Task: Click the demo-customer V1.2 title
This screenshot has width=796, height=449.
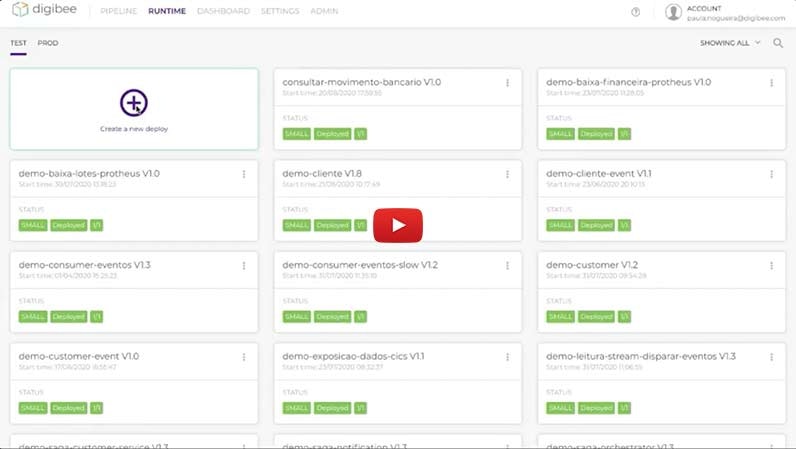Action: [592, 265]
